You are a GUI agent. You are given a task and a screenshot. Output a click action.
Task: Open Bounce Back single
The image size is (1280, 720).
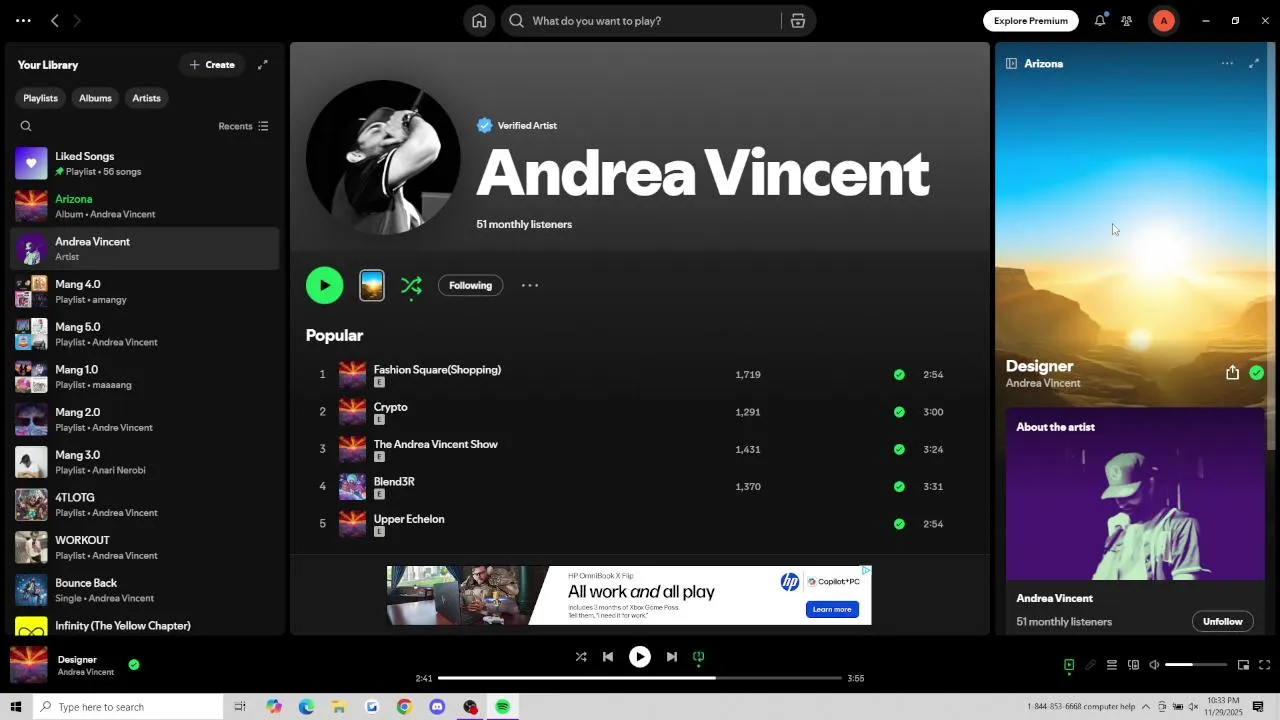pyautogui.click(x=145, y=590)
